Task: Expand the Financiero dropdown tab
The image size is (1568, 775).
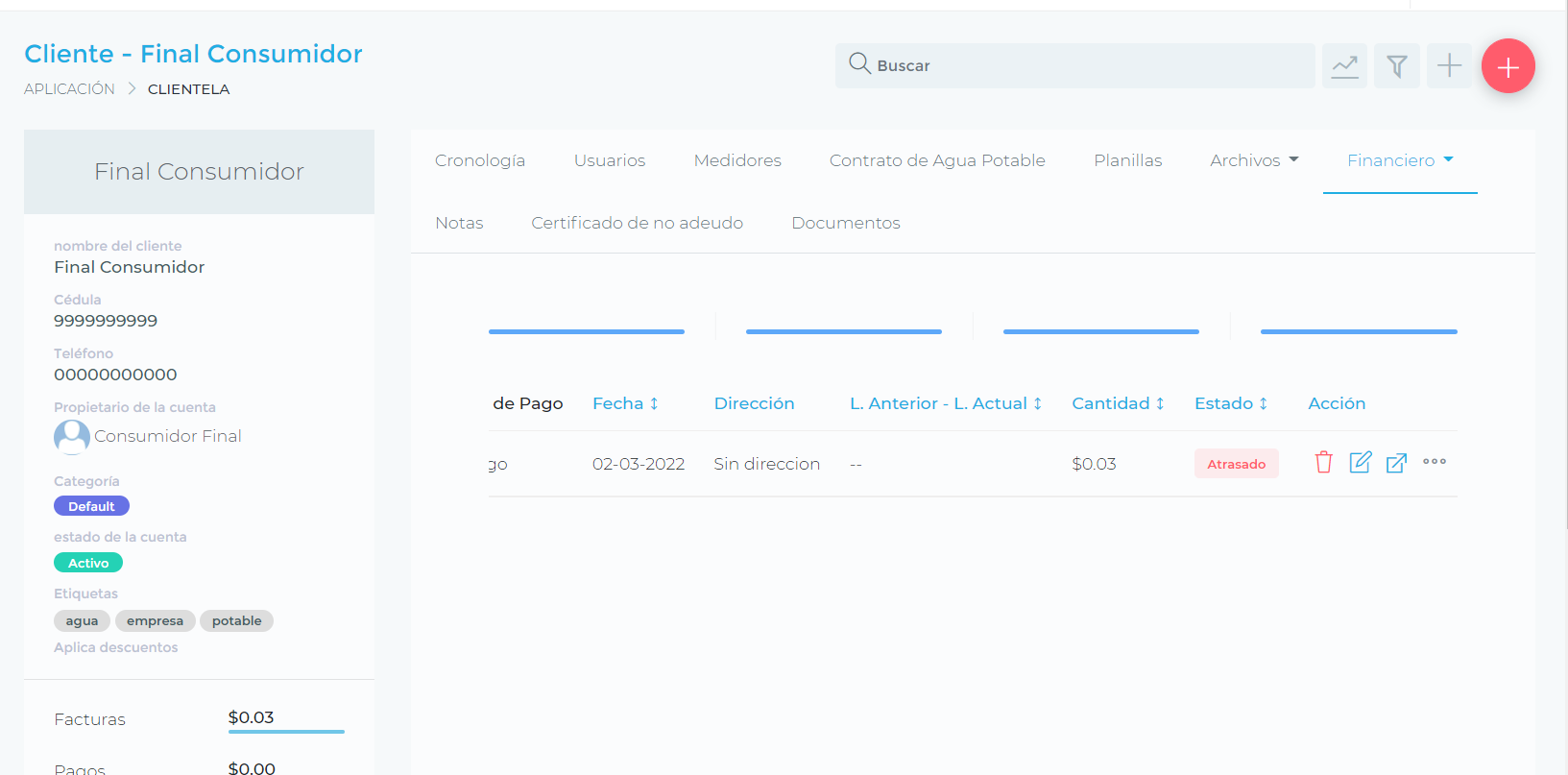Action: [1399, 160]
